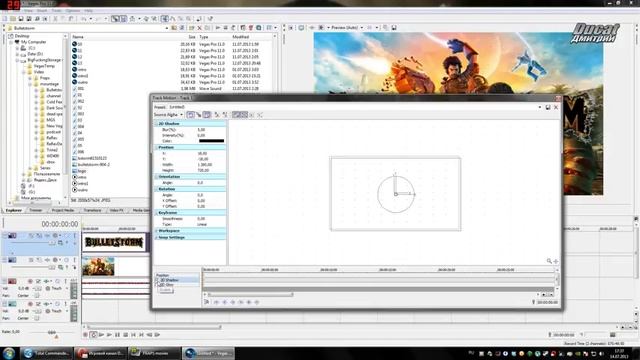Collapse the Position property section

[156, 147]
